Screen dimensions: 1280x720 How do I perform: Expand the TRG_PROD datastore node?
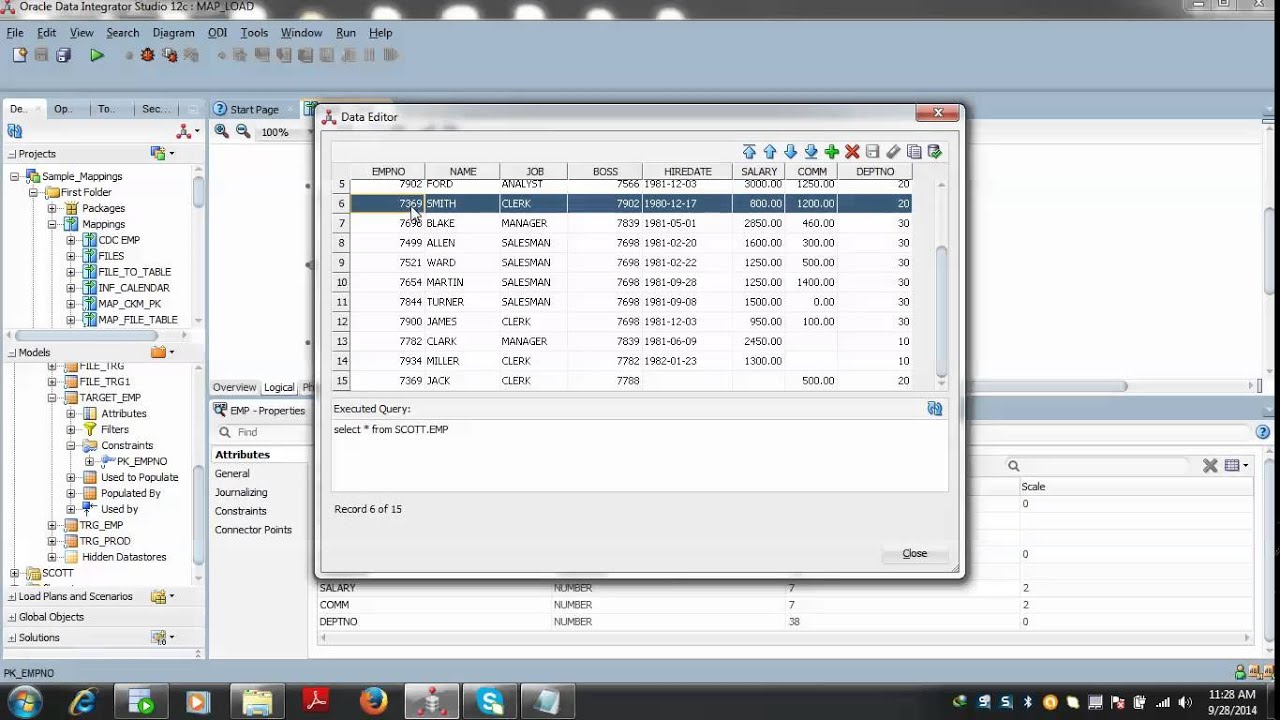[52, 541]
